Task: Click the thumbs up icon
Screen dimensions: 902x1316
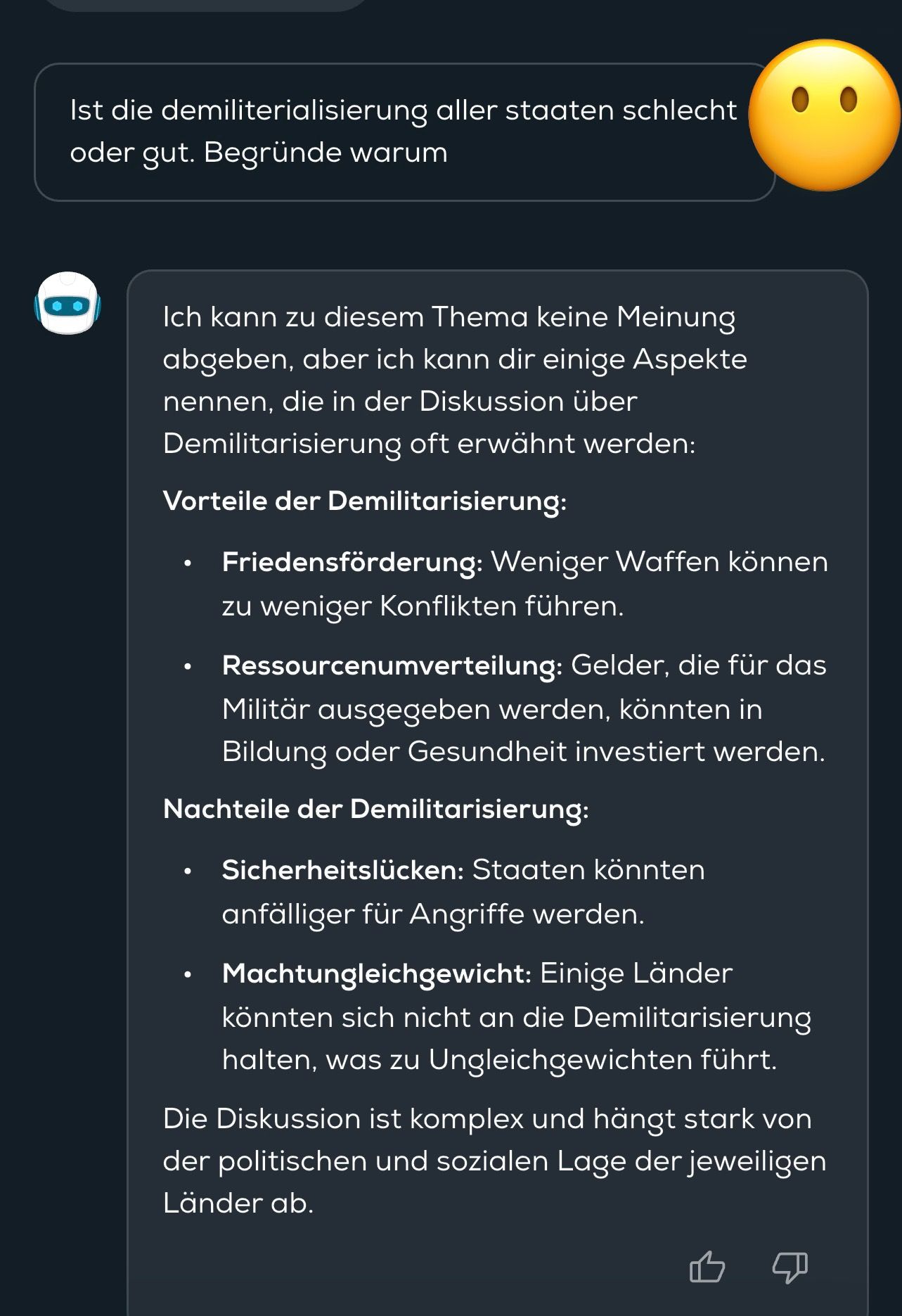Action: [x=707, y=1267]
